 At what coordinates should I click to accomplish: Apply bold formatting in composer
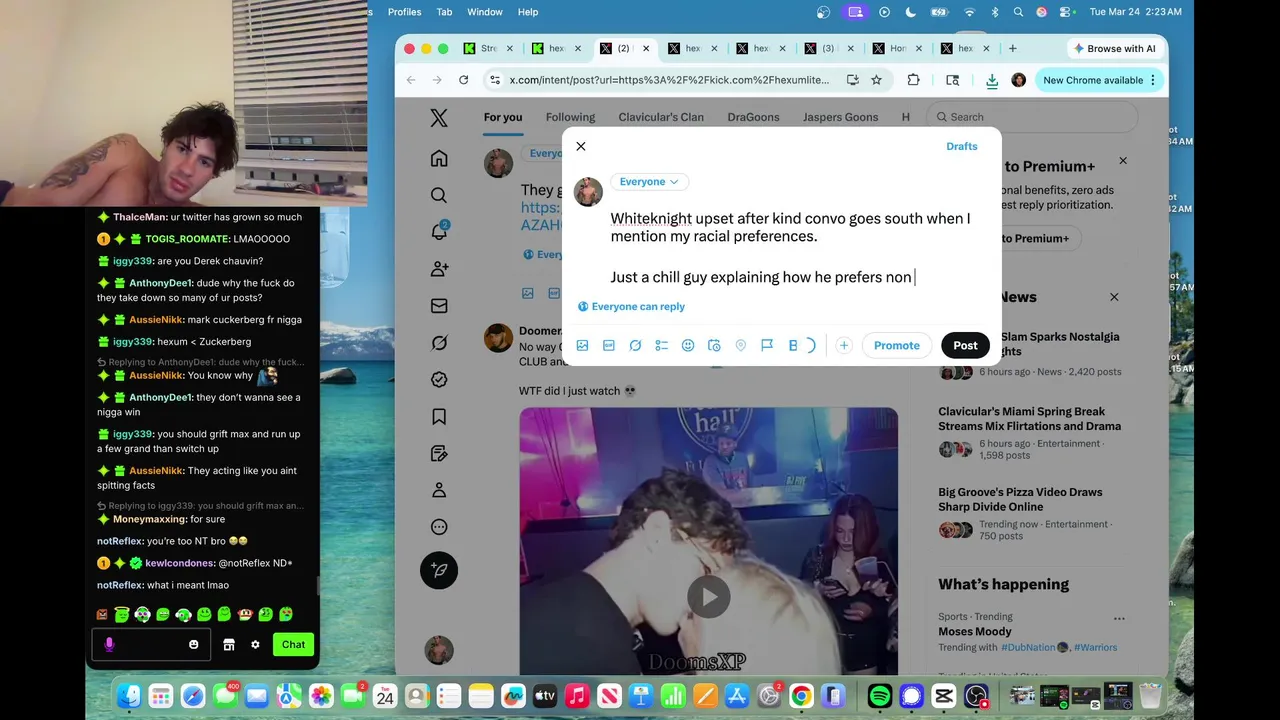(793, 345)
